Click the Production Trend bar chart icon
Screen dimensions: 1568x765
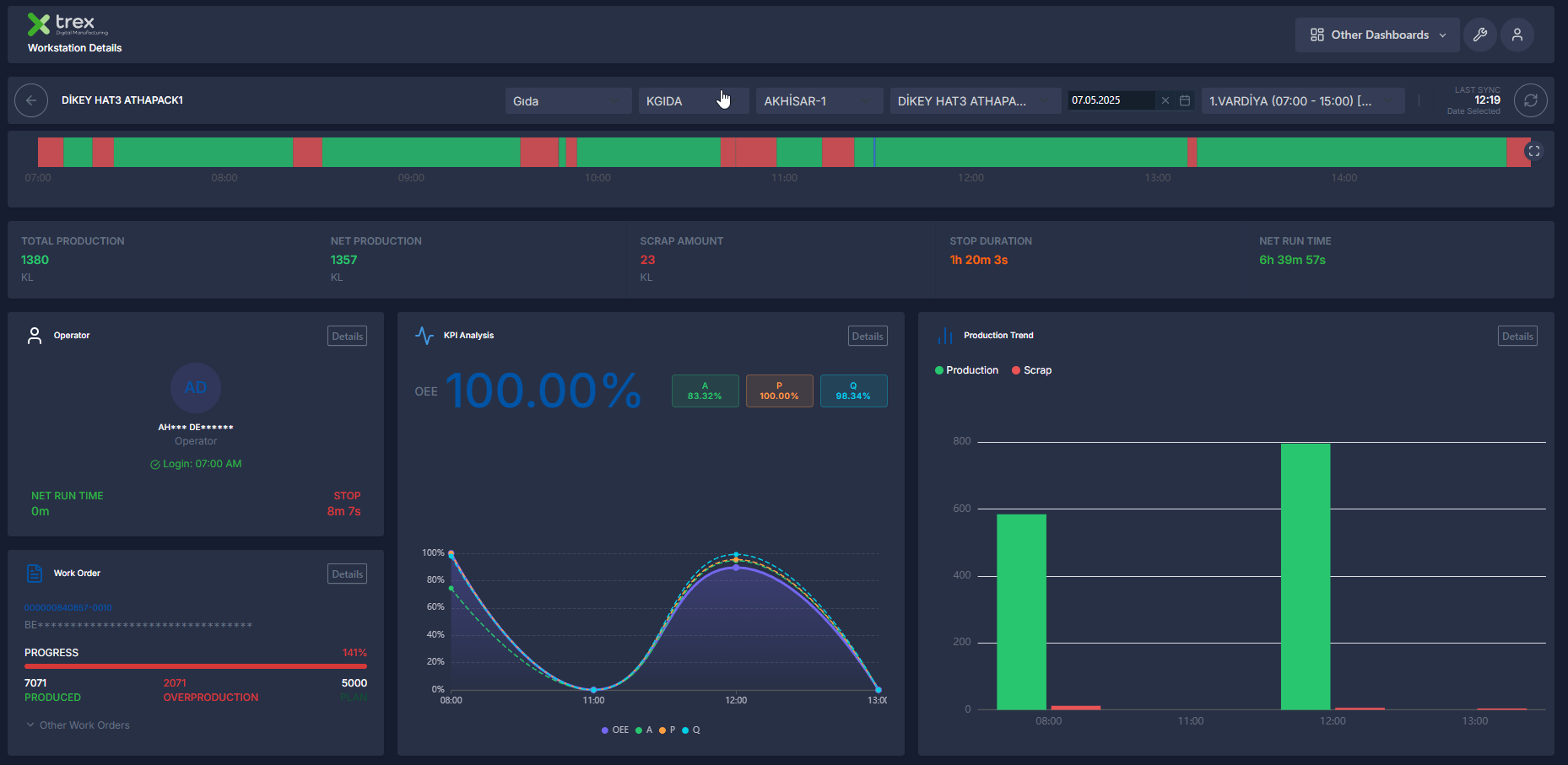pos(944,336)
